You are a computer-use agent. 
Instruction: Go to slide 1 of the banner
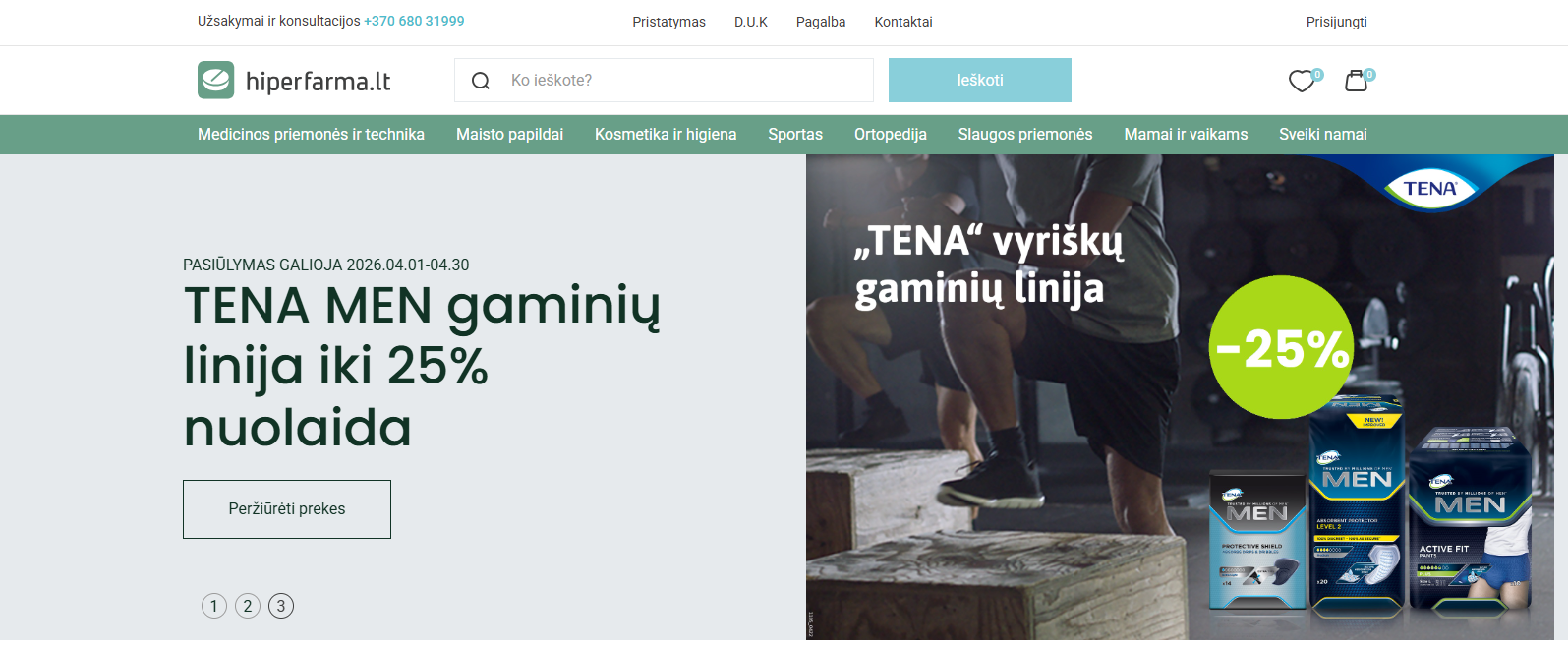(x=214, y=606)
